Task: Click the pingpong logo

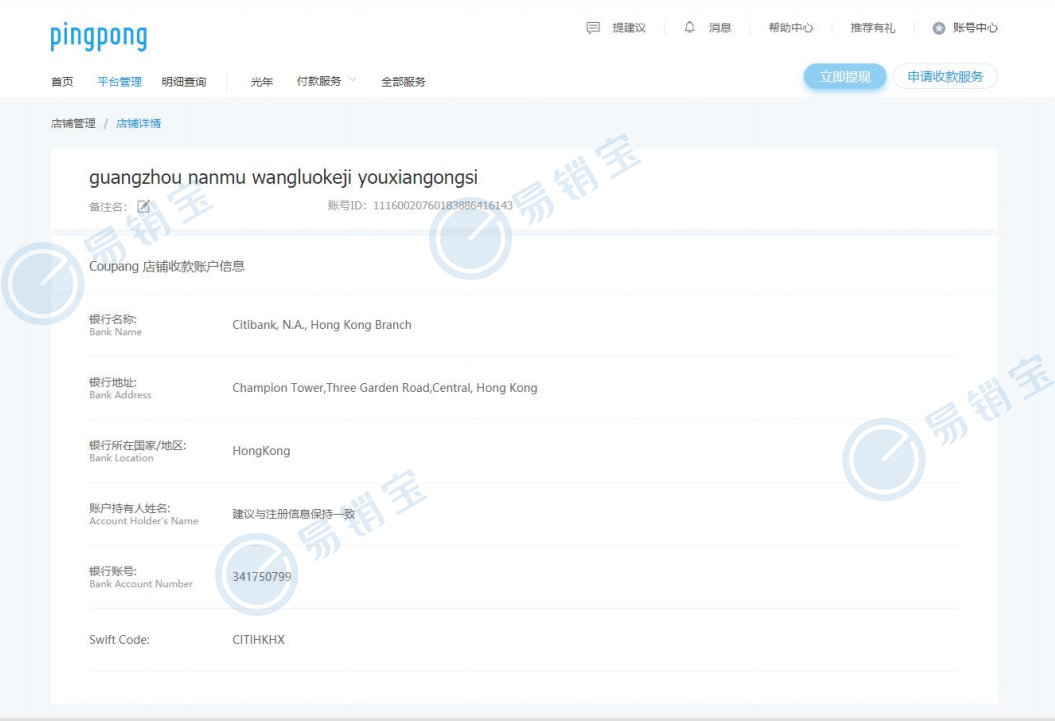Action: [99, 37]
